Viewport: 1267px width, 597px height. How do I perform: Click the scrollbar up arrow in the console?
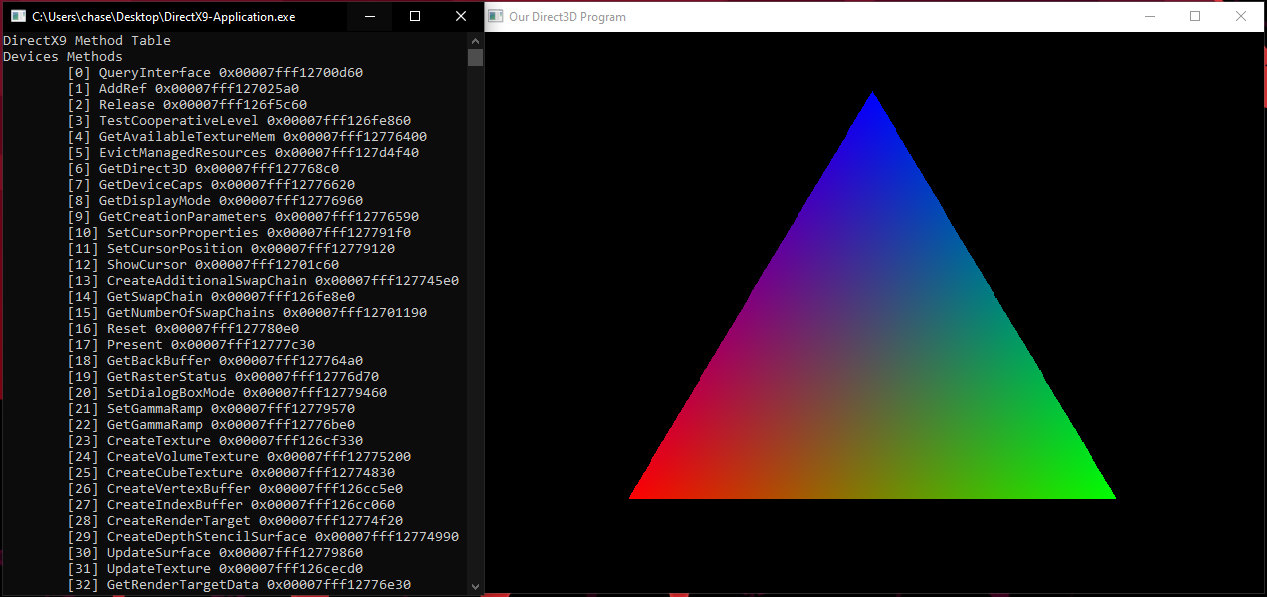pyautogui.click(x=475, y=41)
